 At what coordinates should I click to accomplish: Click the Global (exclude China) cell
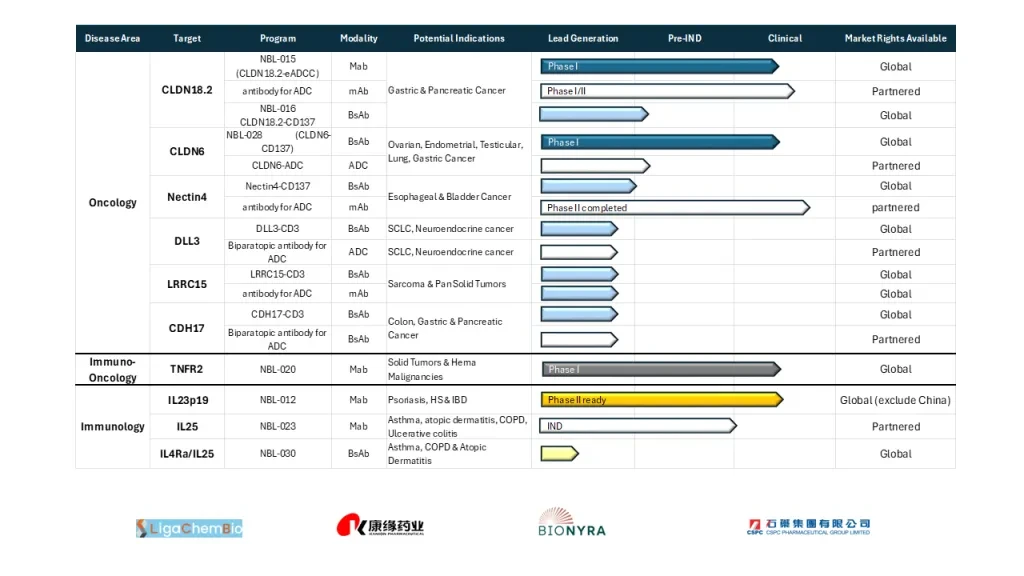(895, 400)
